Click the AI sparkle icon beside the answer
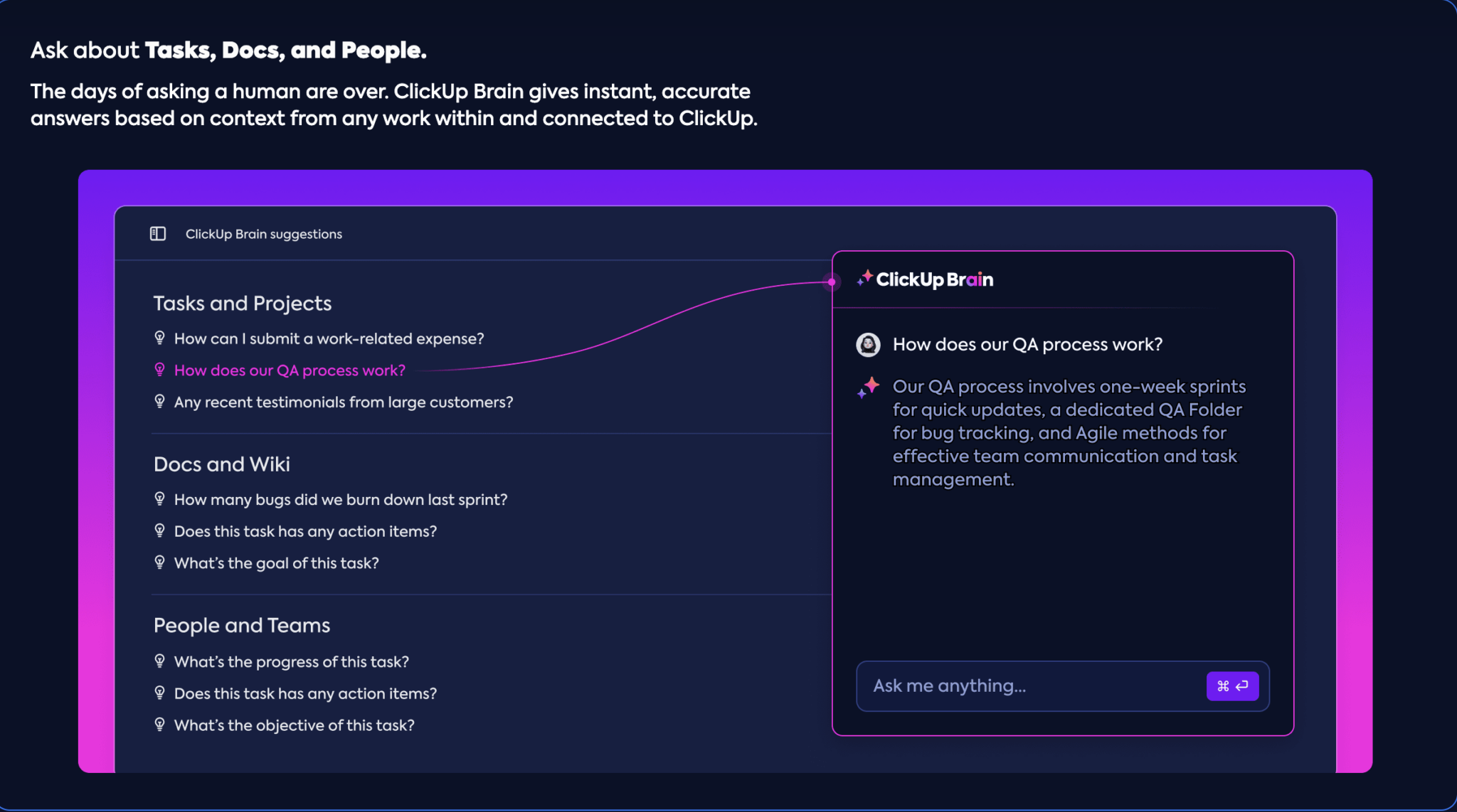The width and height of the screenshot is (1457, 812). (x=867, y=388)
